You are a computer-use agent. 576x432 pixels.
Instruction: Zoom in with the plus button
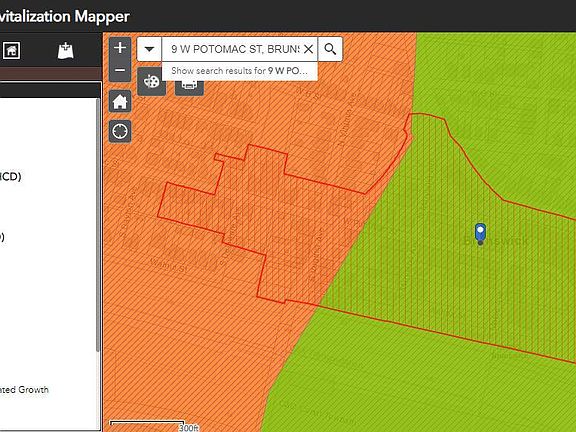pyautogui.click(x=120, y=48)
